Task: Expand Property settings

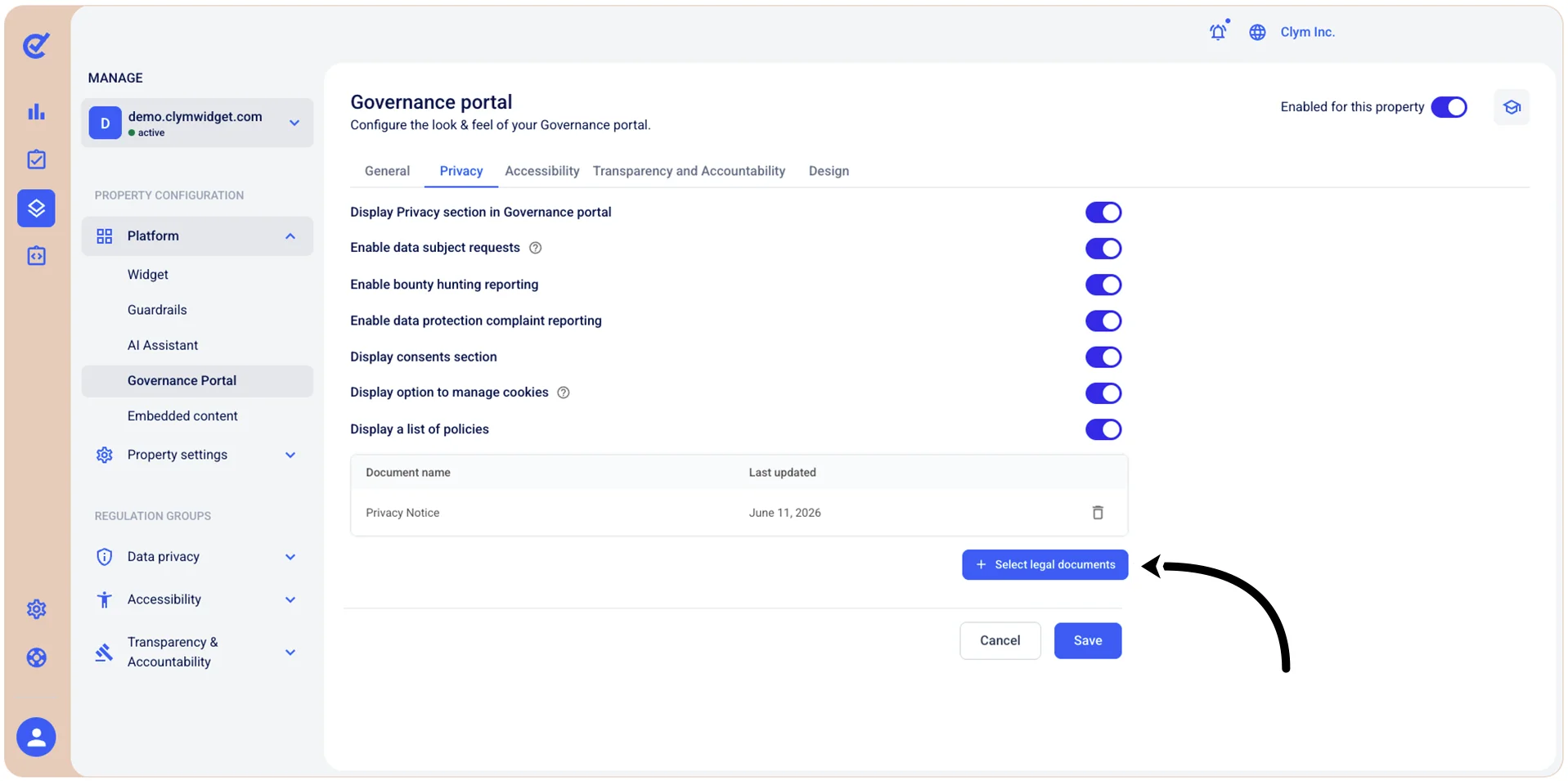Action: [x=197, y=455]
